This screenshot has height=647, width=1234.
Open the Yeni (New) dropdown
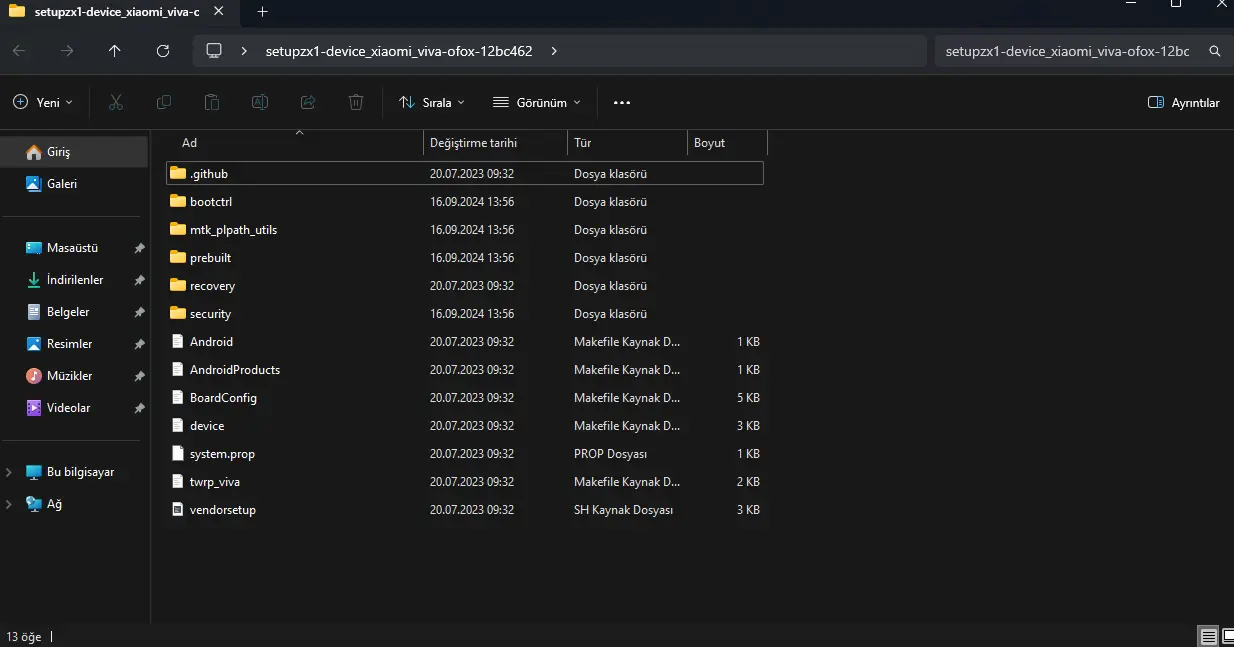43,102
